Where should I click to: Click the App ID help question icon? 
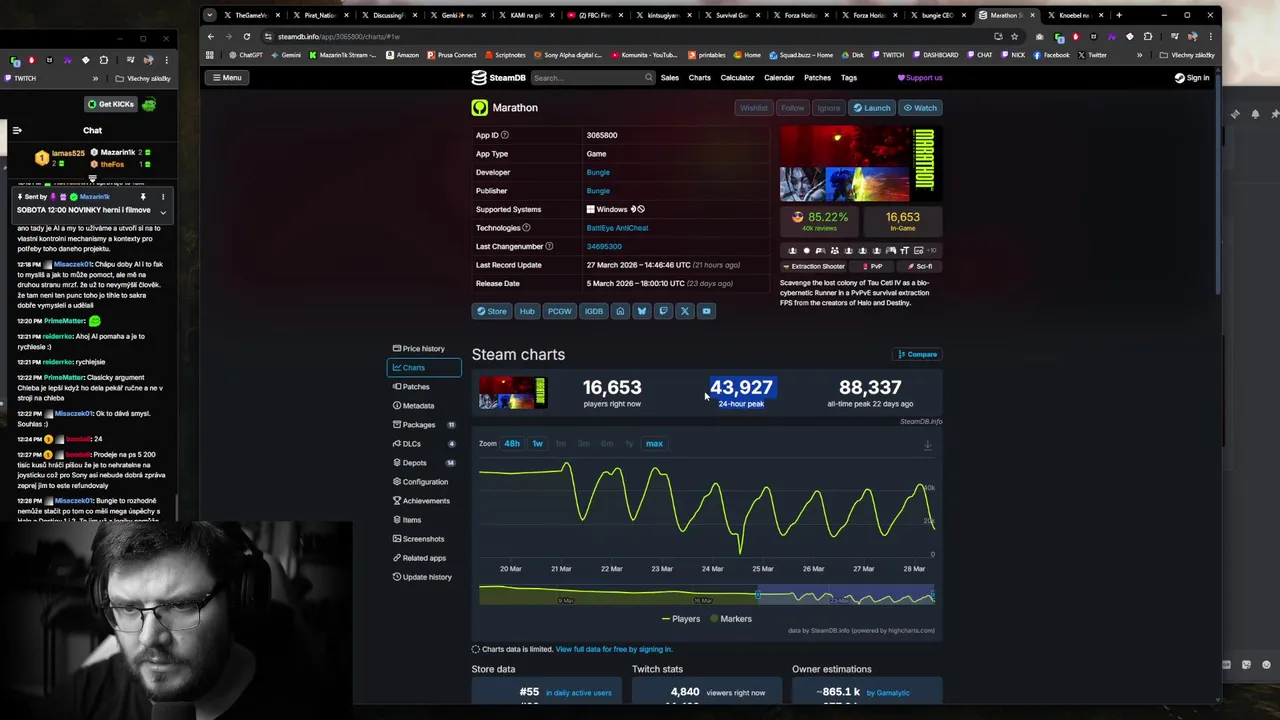(505, 135)
